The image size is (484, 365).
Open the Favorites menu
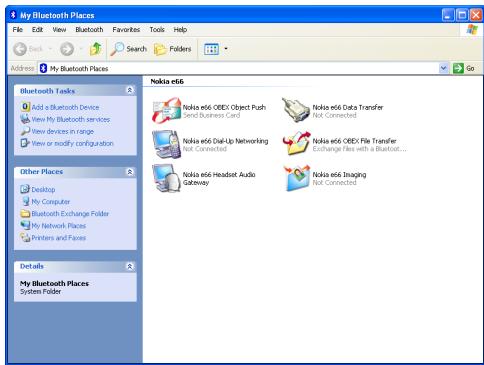point(126,30)
